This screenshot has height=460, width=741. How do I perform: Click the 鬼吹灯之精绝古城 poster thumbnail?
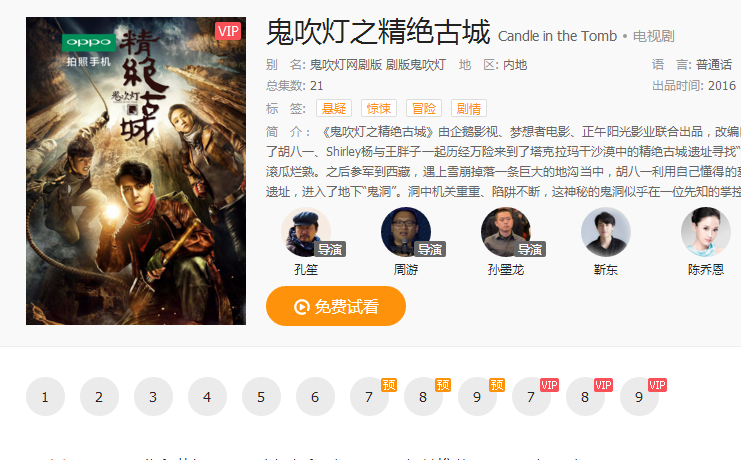136,171
